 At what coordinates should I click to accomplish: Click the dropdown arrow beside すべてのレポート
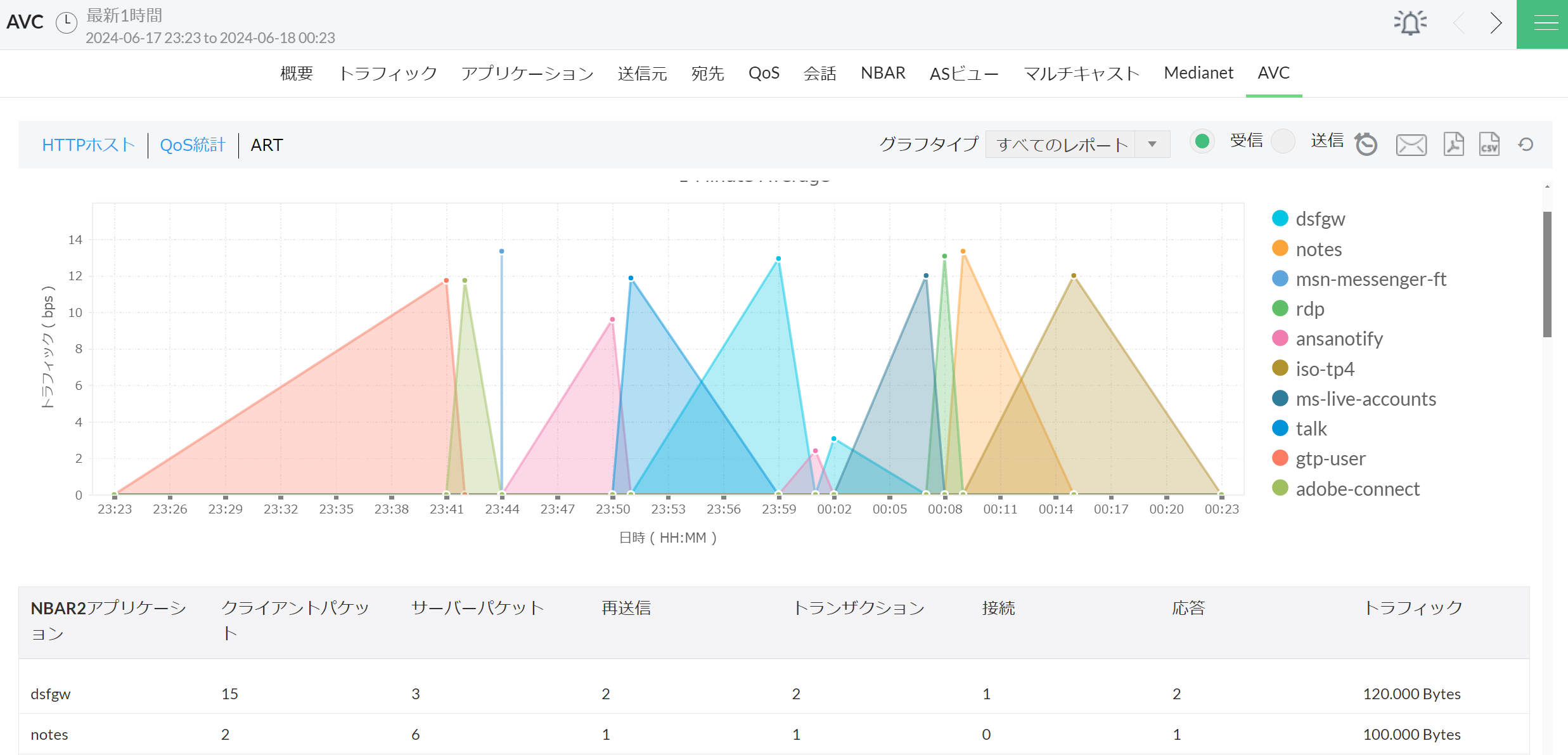pyautogui.click(x=1152, y=145)
